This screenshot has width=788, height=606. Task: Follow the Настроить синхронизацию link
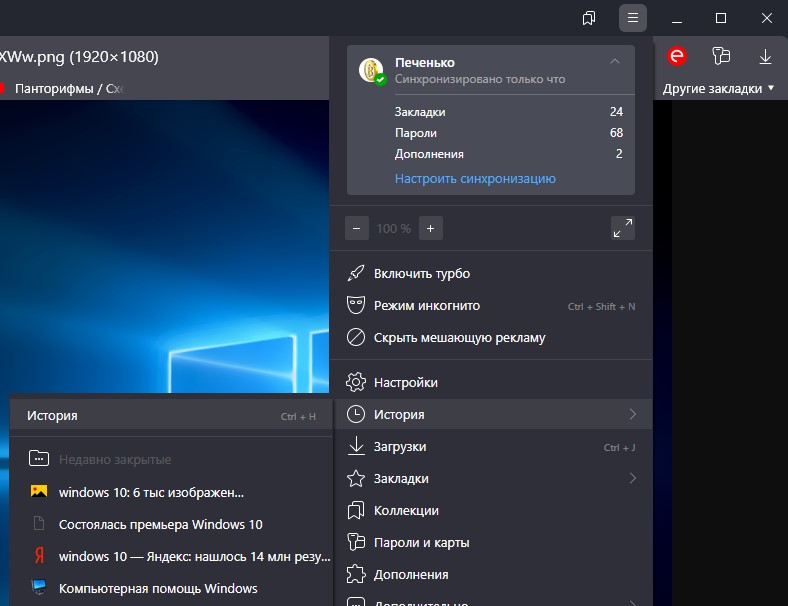point(475,179)
